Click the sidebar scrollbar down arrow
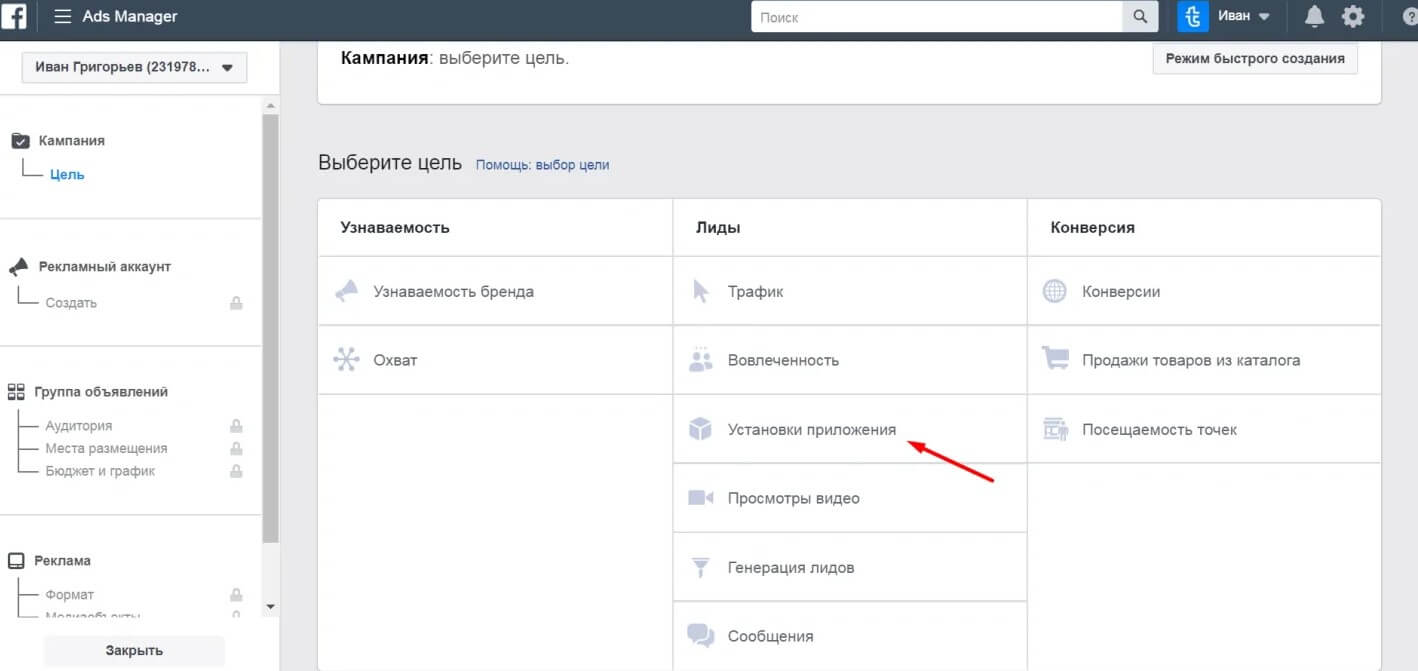 [x=270, y=606]
